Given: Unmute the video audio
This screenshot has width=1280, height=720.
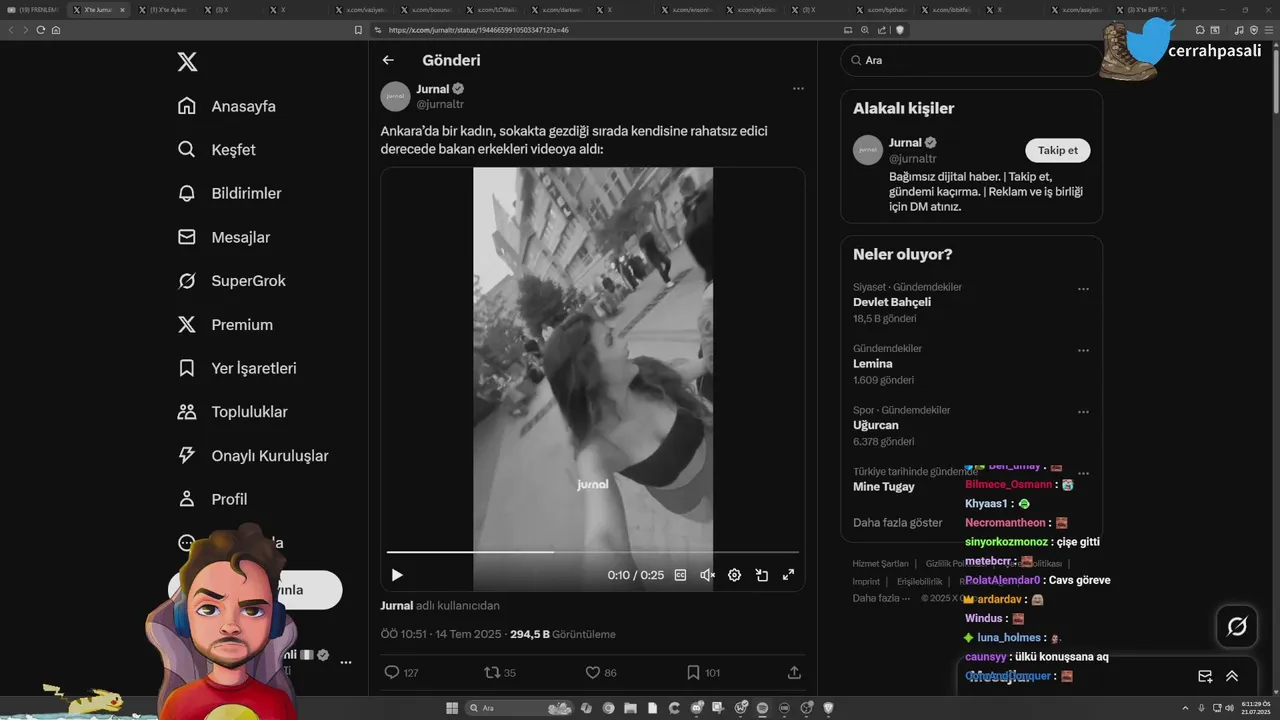Looking at the screenshot, I should tap(708, 575).
